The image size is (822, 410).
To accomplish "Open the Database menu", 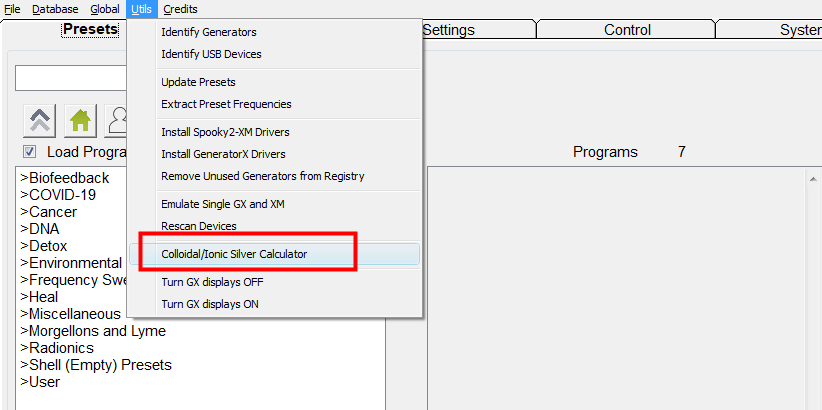I will coord(55,9).
